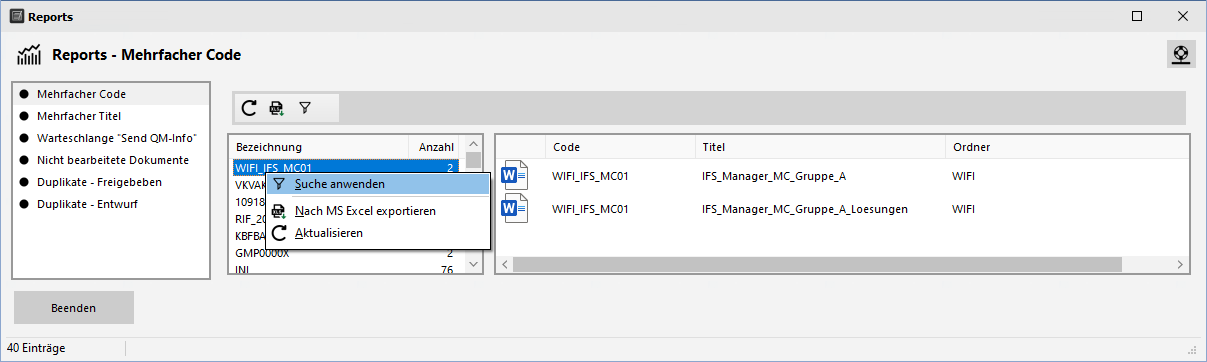Click the Excel export toolbar icon
This screenshot has height=362, width=1207.
277,108
